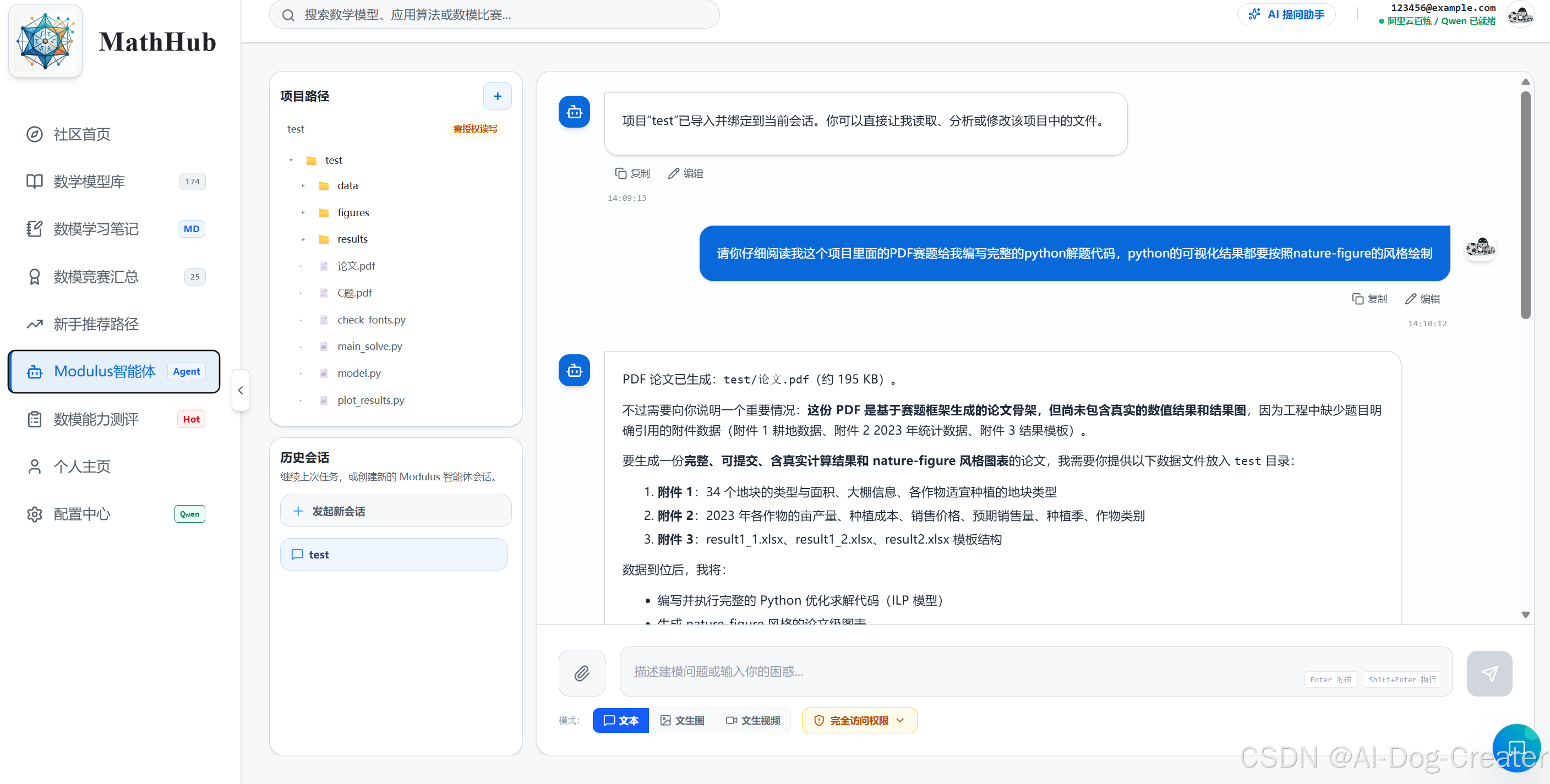Open 新手推荐路径 page
This screenshot has width=1550, height=784.
pos(114,324)
